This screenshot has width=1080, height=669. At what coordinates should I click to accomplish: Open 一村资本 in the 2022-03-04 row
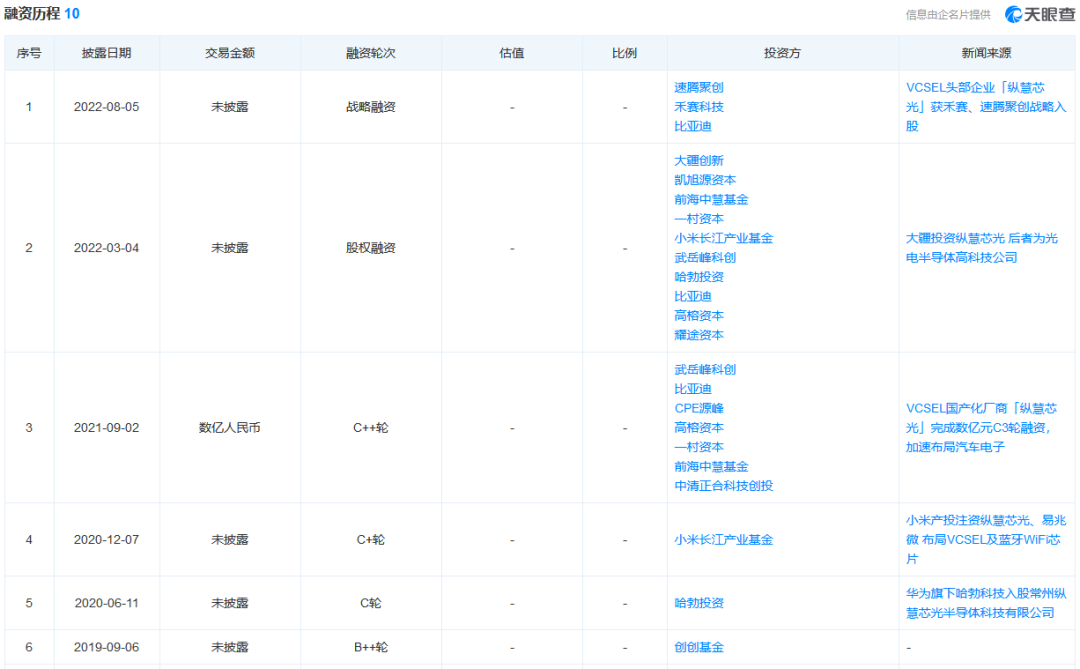[x=698, y=218]
